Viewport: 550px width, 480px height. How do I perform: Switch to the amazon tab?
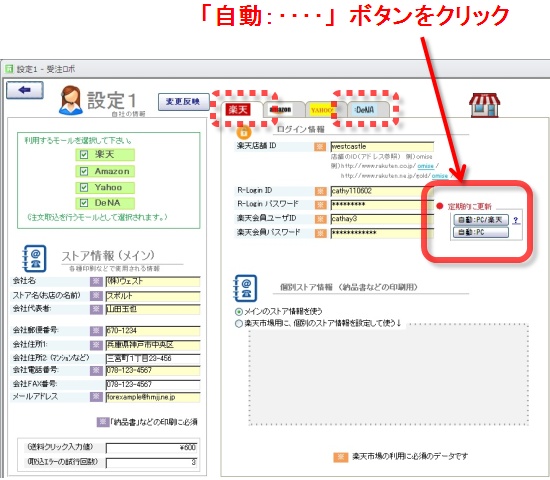click(283, 109)
